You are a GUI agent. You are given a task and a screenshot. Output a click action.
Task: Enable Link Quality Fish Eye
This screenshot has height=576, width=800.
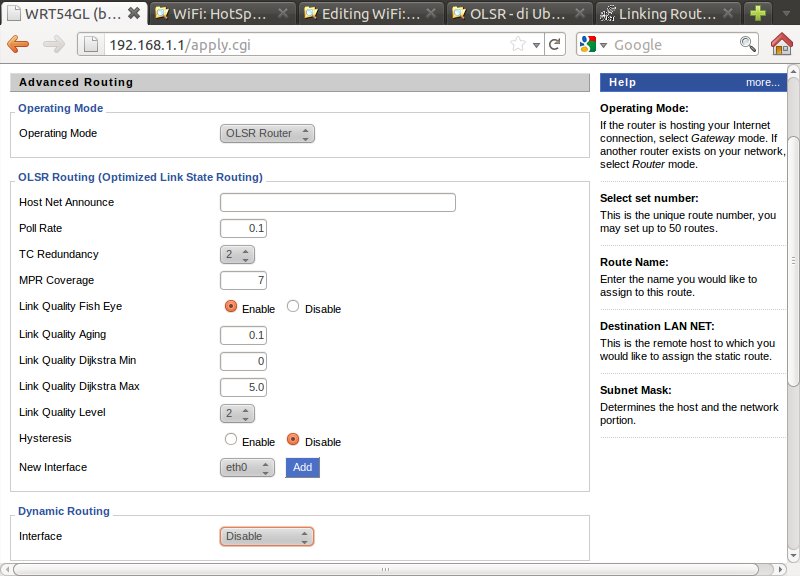(231, 306)
